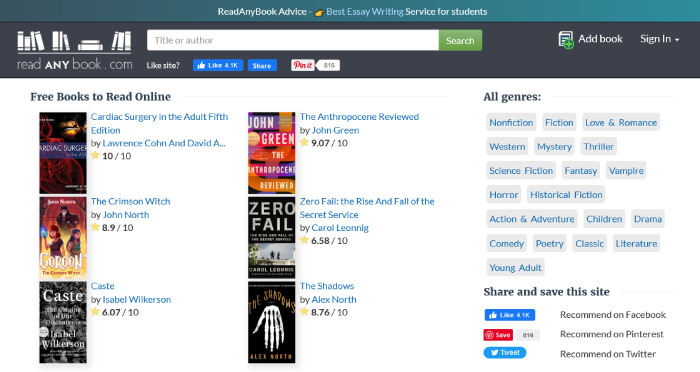Click the Add book icon
700x372 pixels.
566,40
